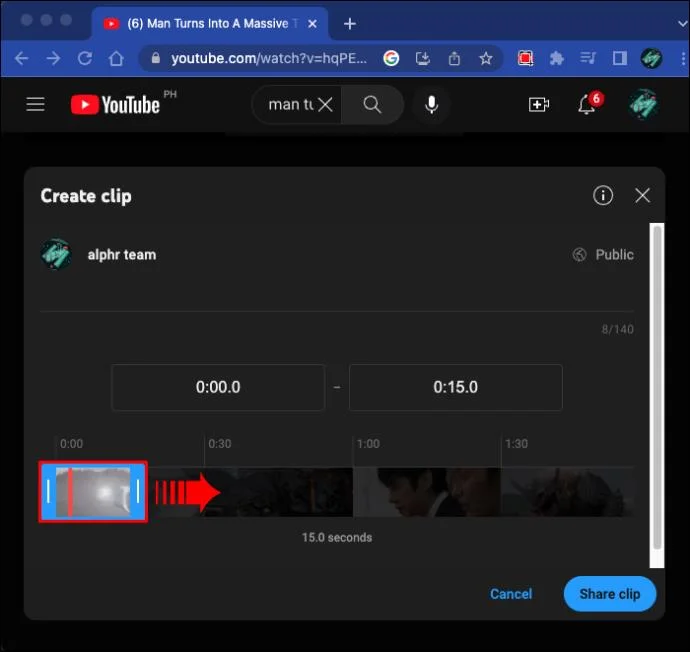Open YouTube notifications bell
The width and height of the screenshot is (690, 652).
tap(587, 105)
